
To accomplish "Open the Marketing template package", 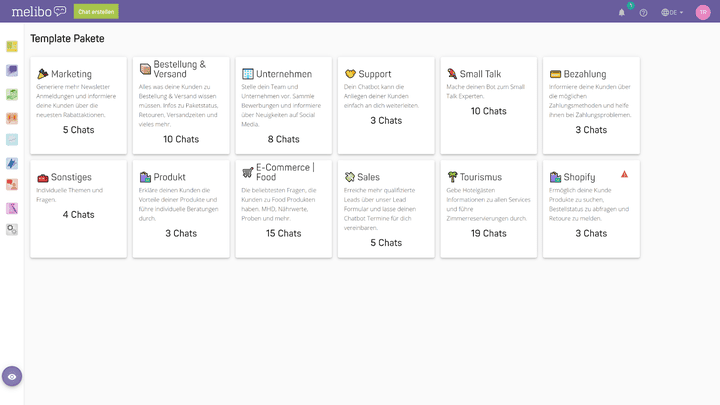I will pos(79,105).
